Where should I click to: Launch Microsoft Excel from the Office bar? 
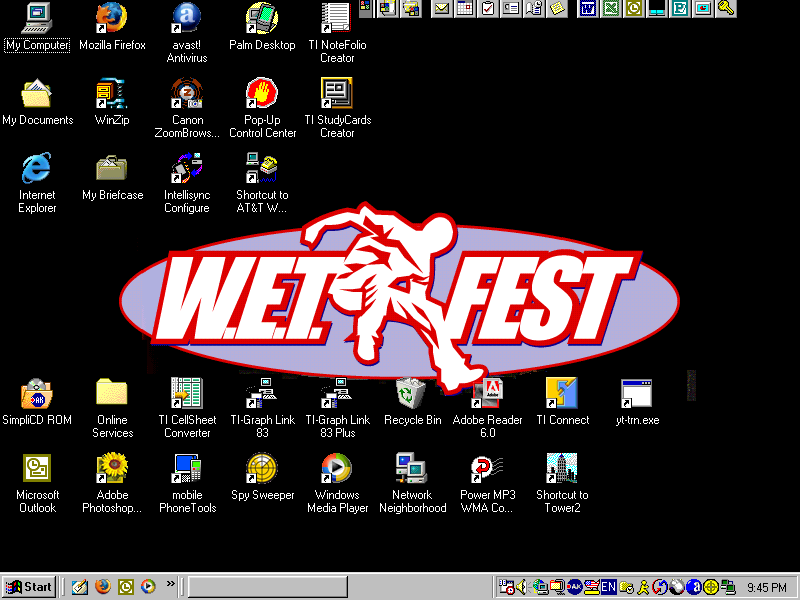(611, 8)
